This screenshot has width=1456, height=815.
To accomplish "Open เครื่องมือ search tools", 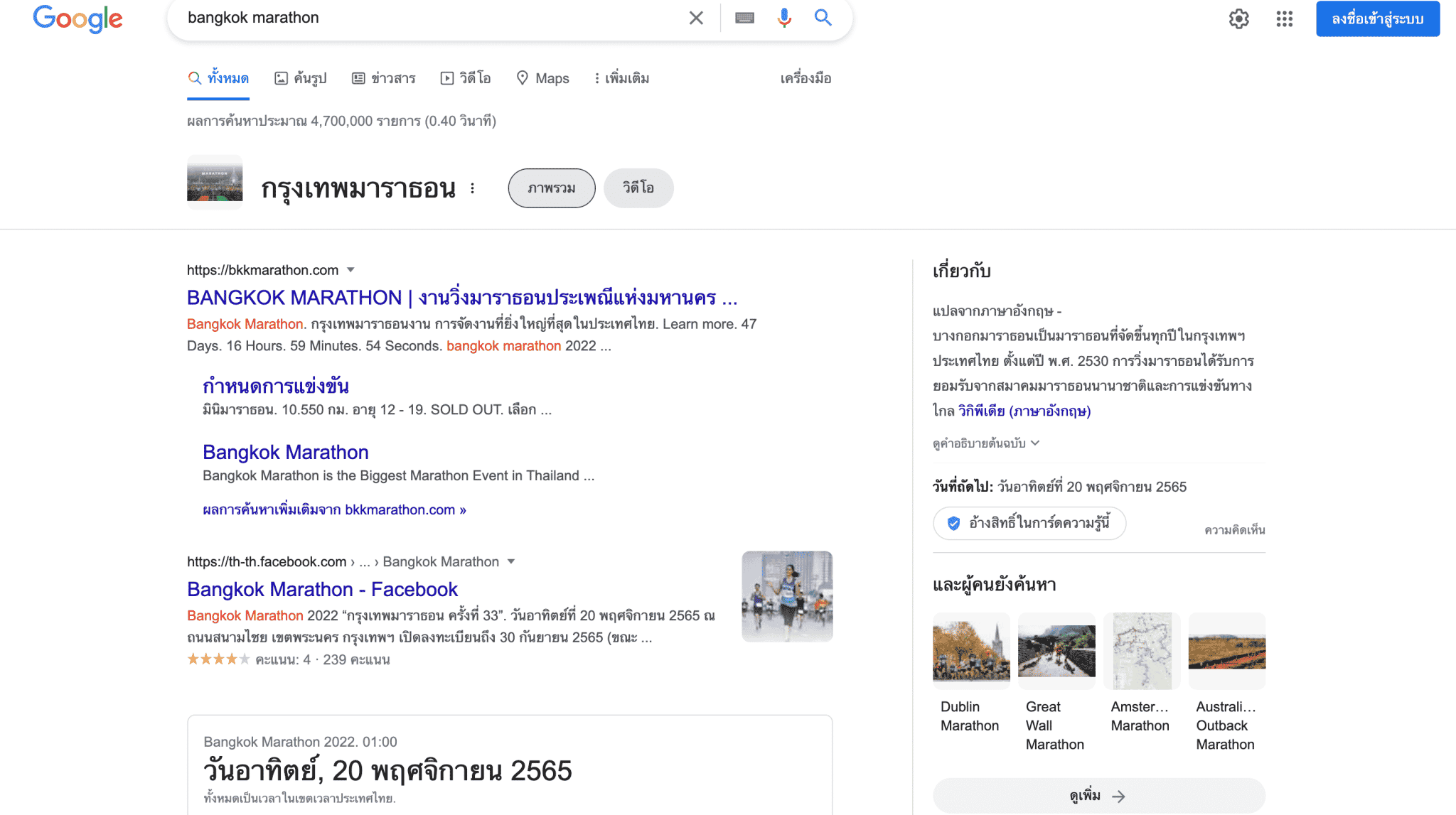I will [x=805, y=78].
